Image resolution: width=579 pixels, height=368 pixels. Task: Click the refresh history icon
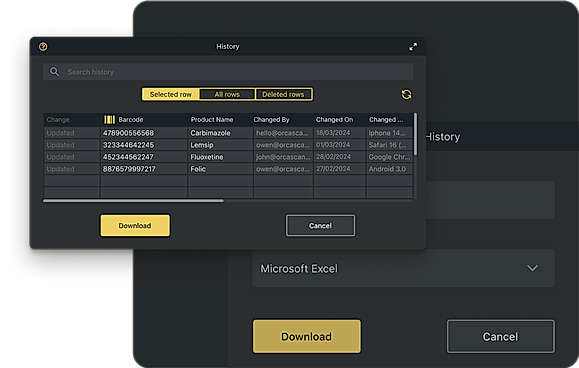pyautogui.click(x=407, y=94)
